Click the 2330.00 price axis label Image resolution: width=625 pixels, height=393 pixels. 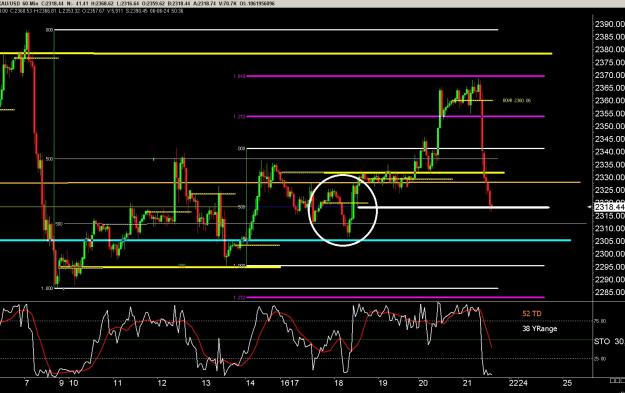point(609,177)
